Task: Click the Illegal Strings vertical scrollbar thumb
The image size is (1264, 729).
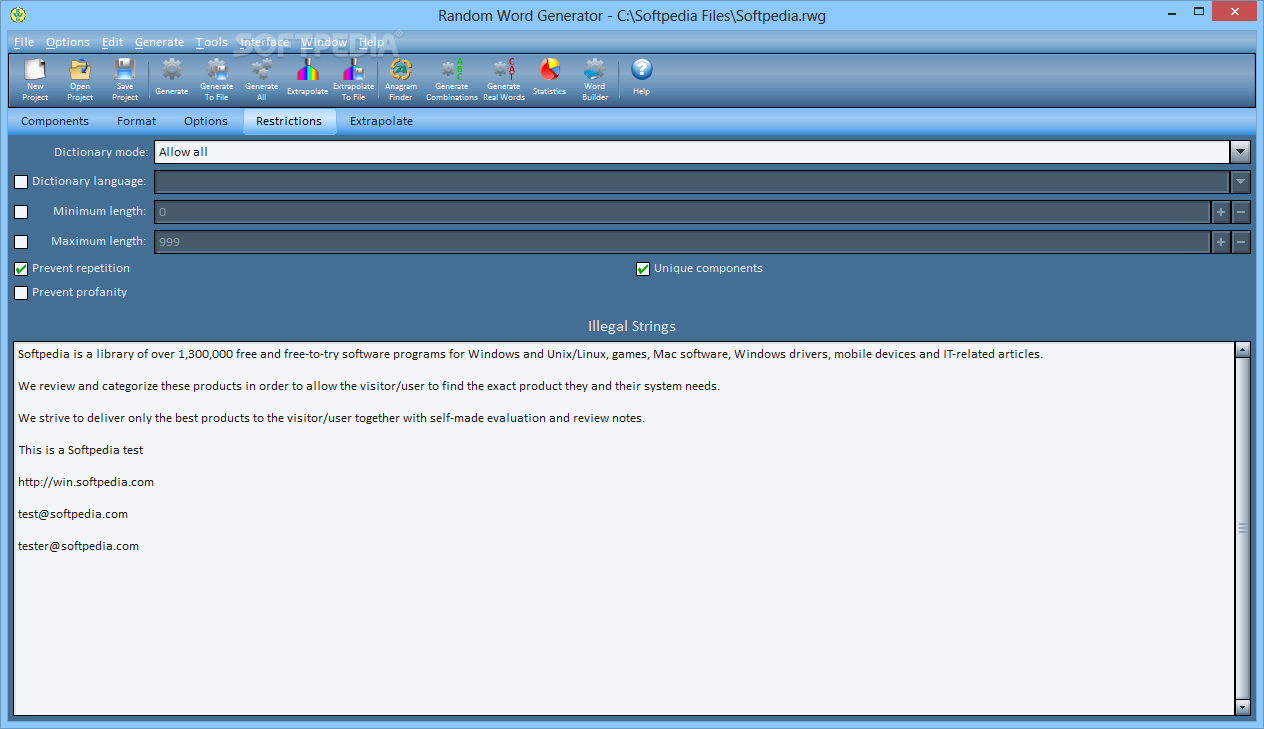Action: 1243,528
